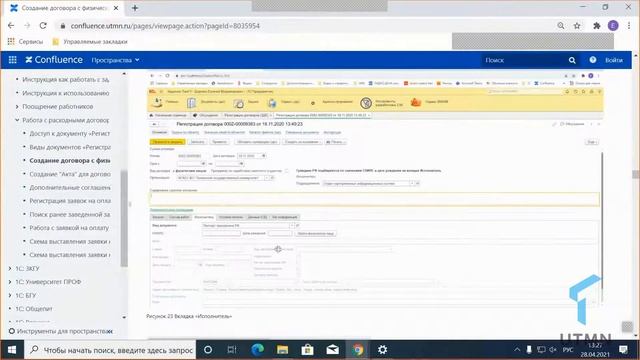Open Создание "Акта" для догово... page
Viewport: 640px width, 360px height.
[x=70, y=174]
